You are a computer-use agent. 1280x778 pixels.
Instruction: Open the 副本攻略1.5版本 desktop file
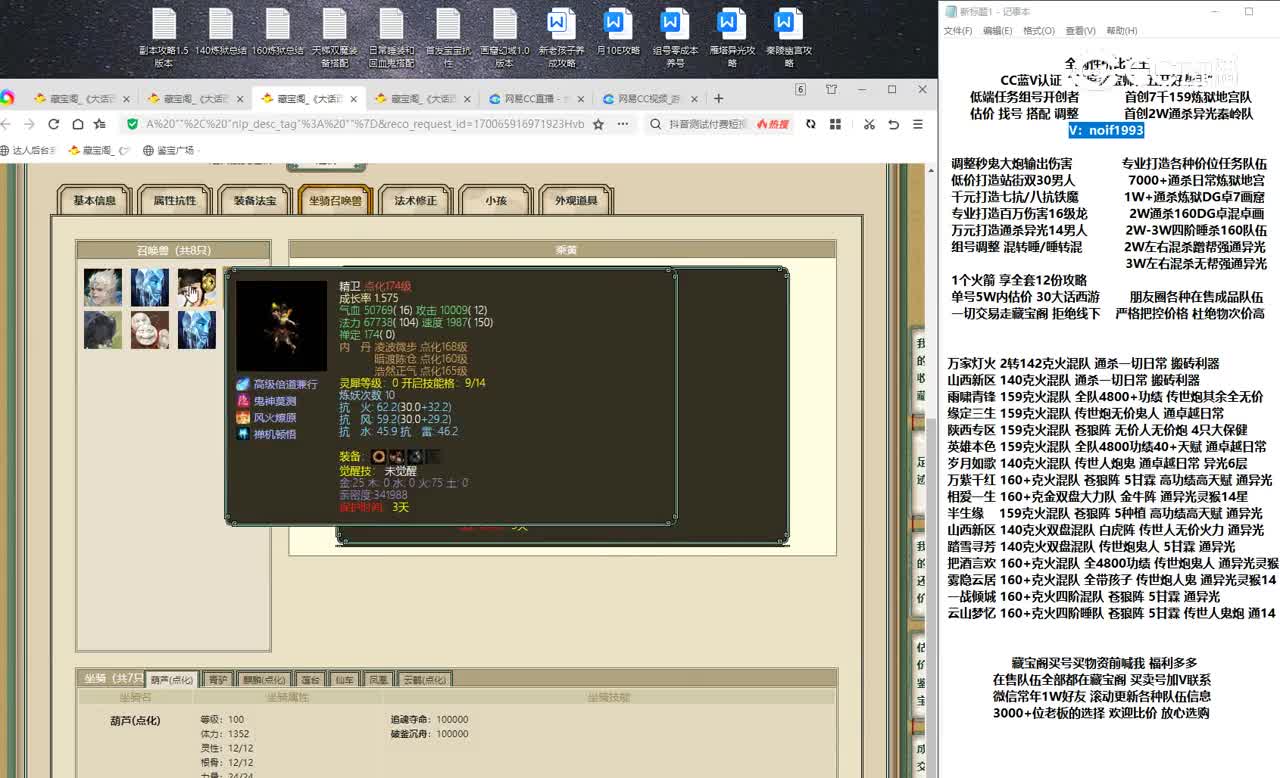[x=164, y=38]
